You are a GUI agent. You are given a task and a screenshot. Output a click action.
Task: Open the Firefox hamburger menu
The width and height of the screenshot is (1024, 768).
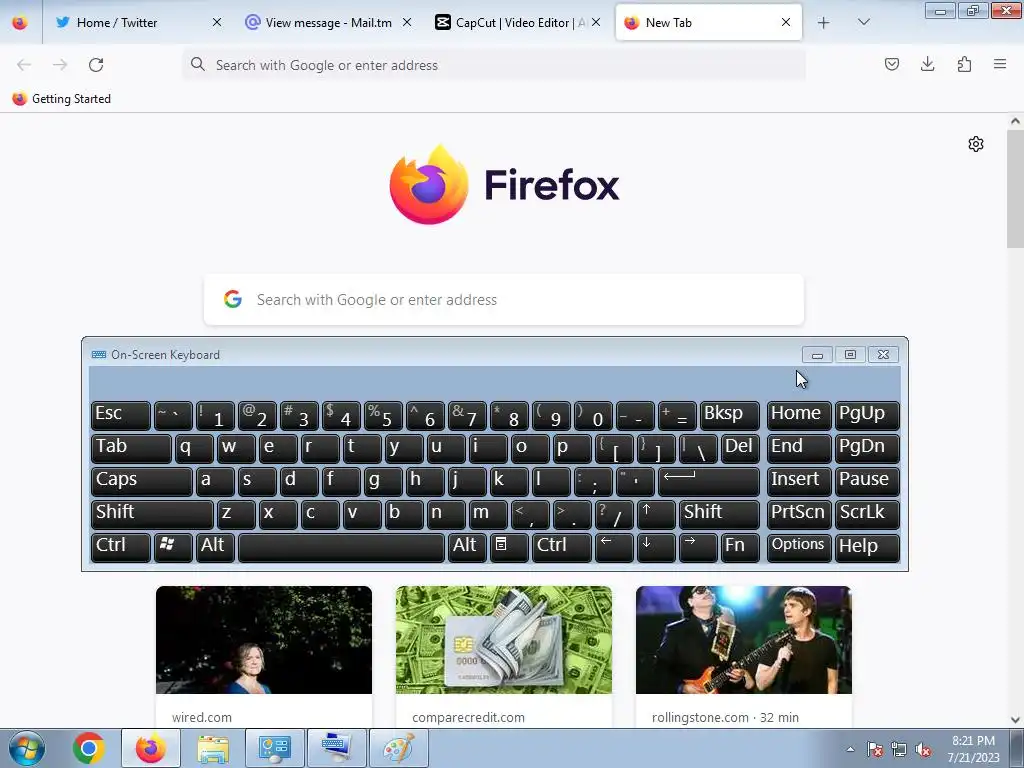(x=1000, y=64)
